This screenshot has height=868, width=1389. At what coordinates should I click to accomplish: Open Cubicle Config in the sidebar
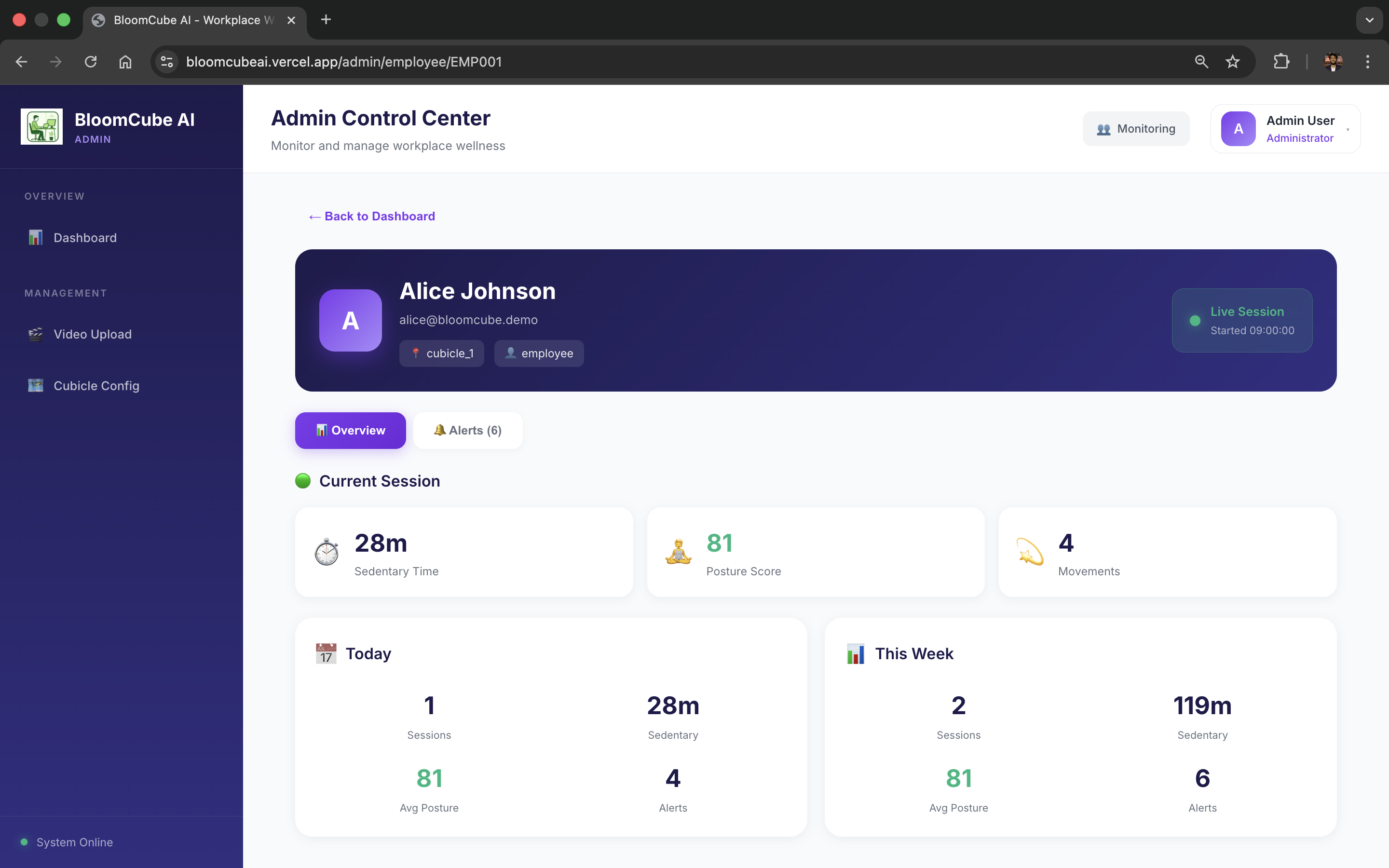coord(96,386)
